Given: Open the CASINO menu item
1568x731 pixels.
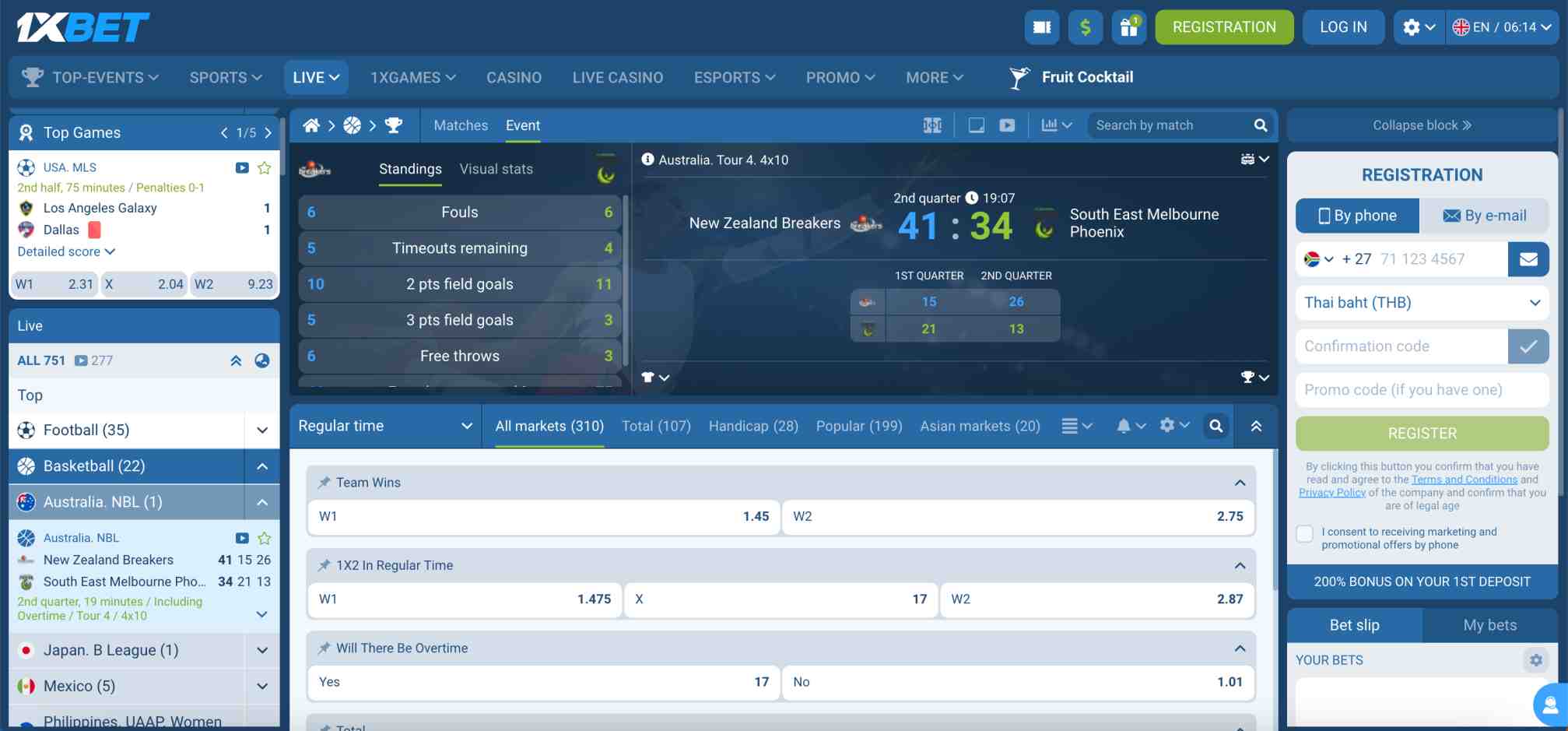Looking at the screenshot, I should click(x=514, y=77).
